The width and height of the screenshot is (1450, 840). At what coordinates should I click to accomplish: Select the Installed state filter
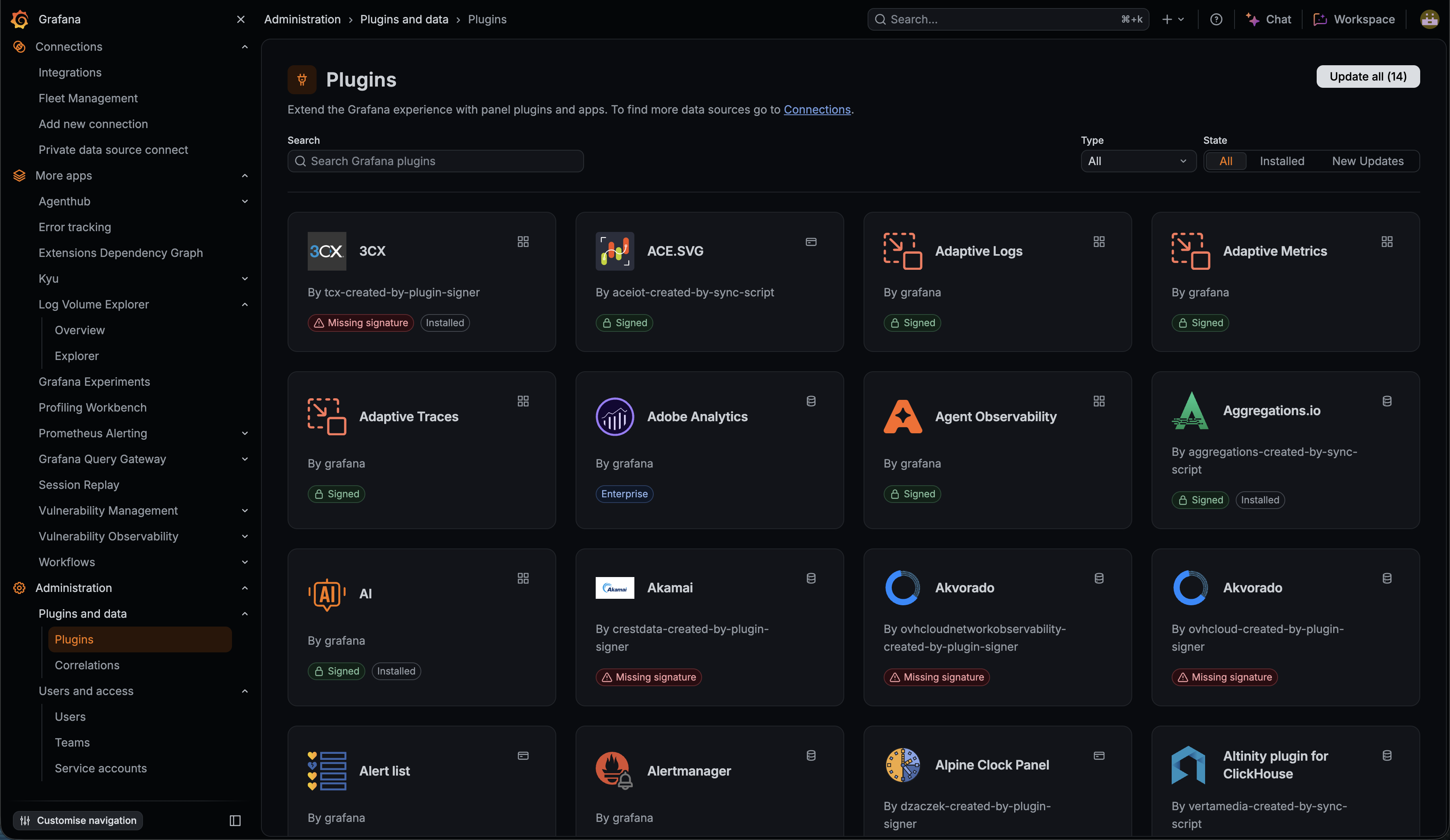pos(1281,161)
